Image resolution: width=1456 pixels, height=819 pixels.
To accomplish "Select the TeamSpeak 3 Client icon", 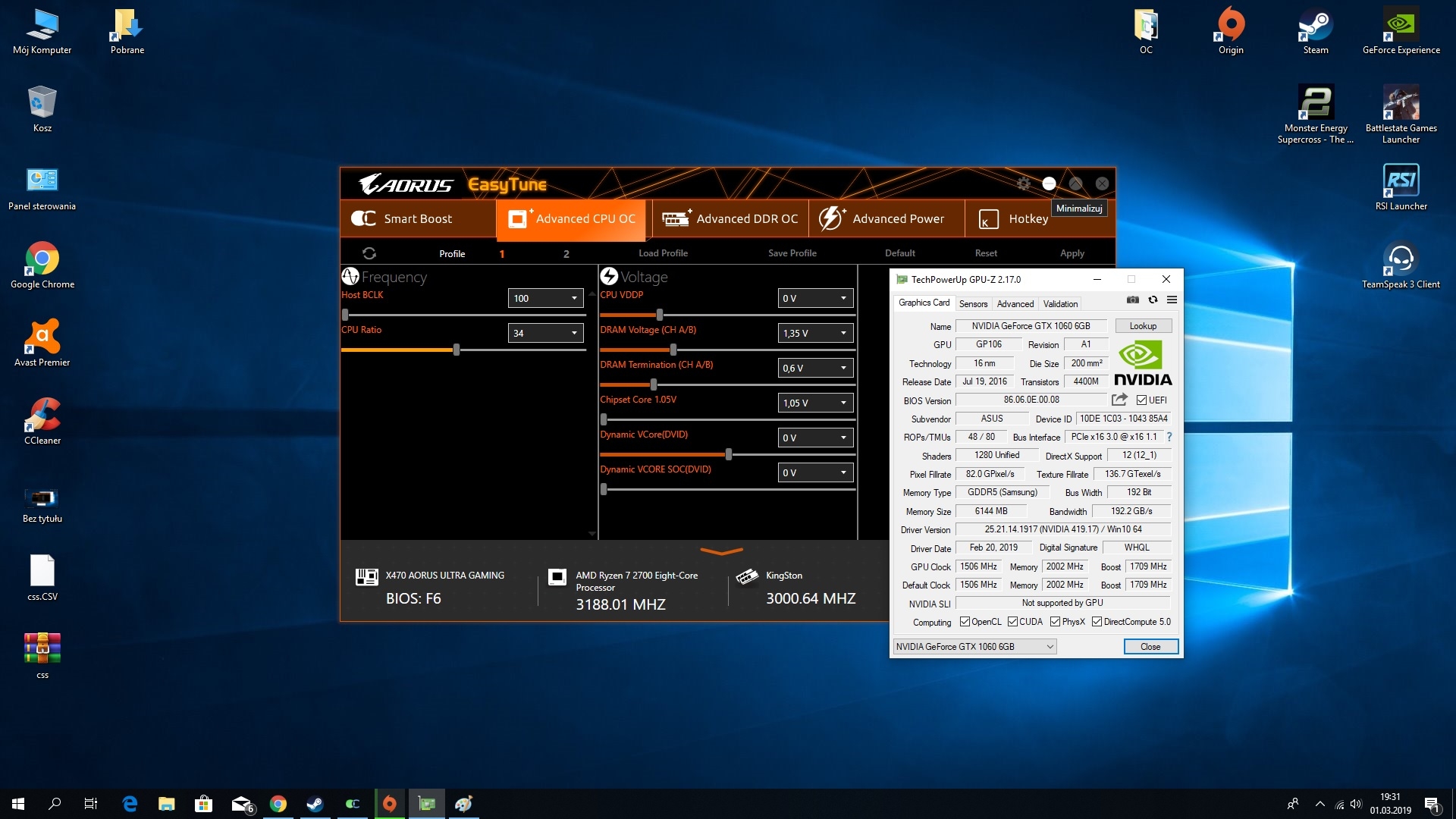I will (x=1401, y=265).
